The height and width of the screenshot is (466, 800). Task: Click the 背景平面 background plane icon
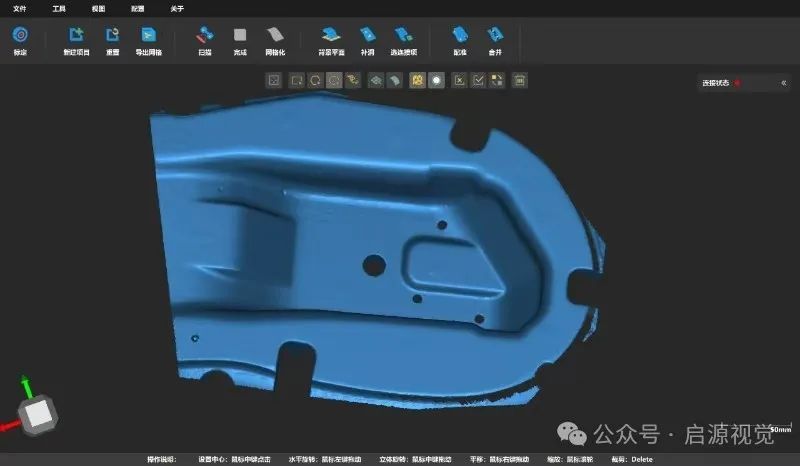coord(332,37)
